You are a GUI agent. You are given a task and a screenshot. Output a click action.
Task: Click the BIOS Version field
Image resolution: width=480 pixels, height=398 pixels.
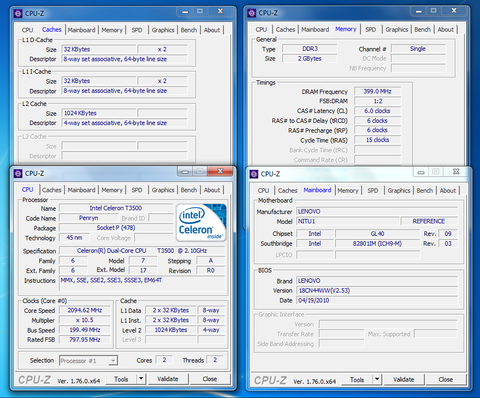click(377, 291)
